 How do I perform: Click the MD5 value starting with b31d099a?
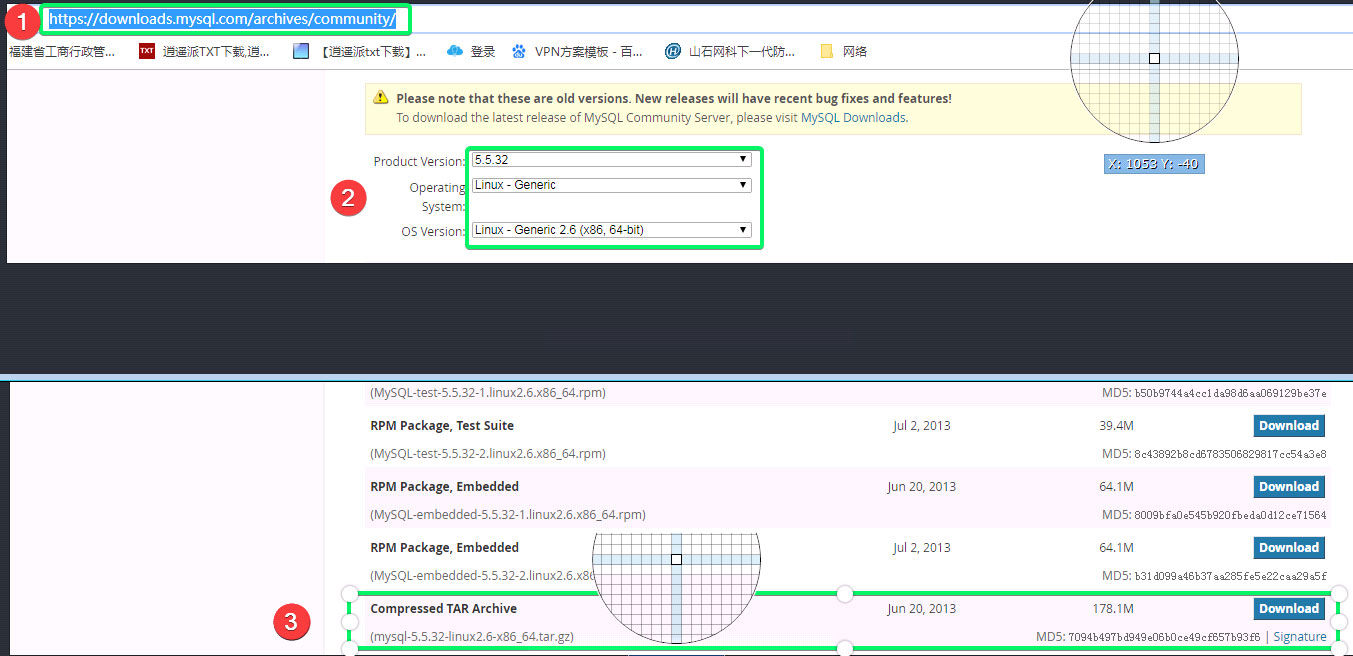click(1230, 576)
